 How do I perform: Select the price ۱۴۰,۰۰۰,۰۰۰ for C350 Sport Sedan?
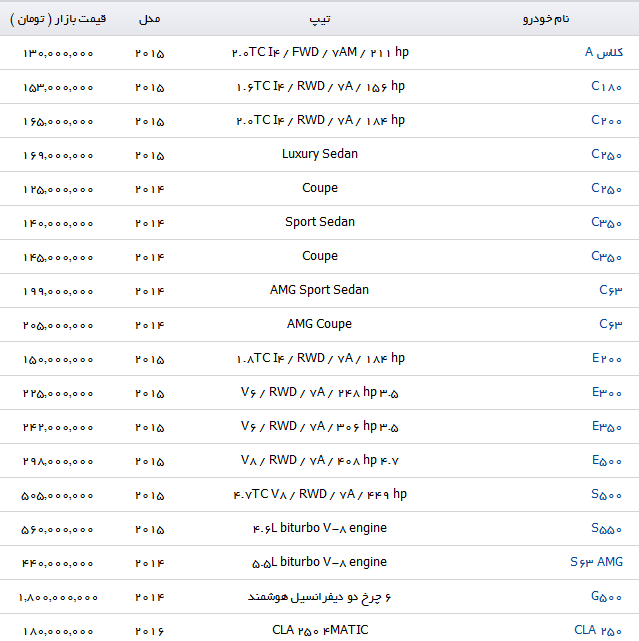click(58, 223)
